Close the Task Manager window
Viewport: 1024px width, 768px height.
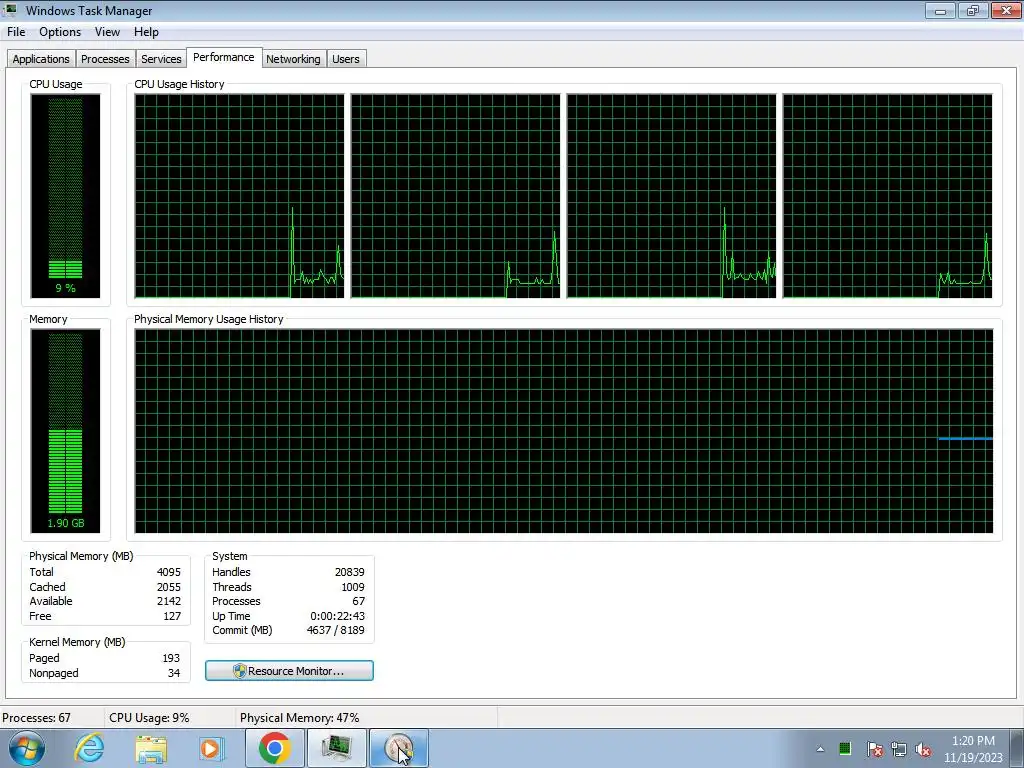point(1006,10)
